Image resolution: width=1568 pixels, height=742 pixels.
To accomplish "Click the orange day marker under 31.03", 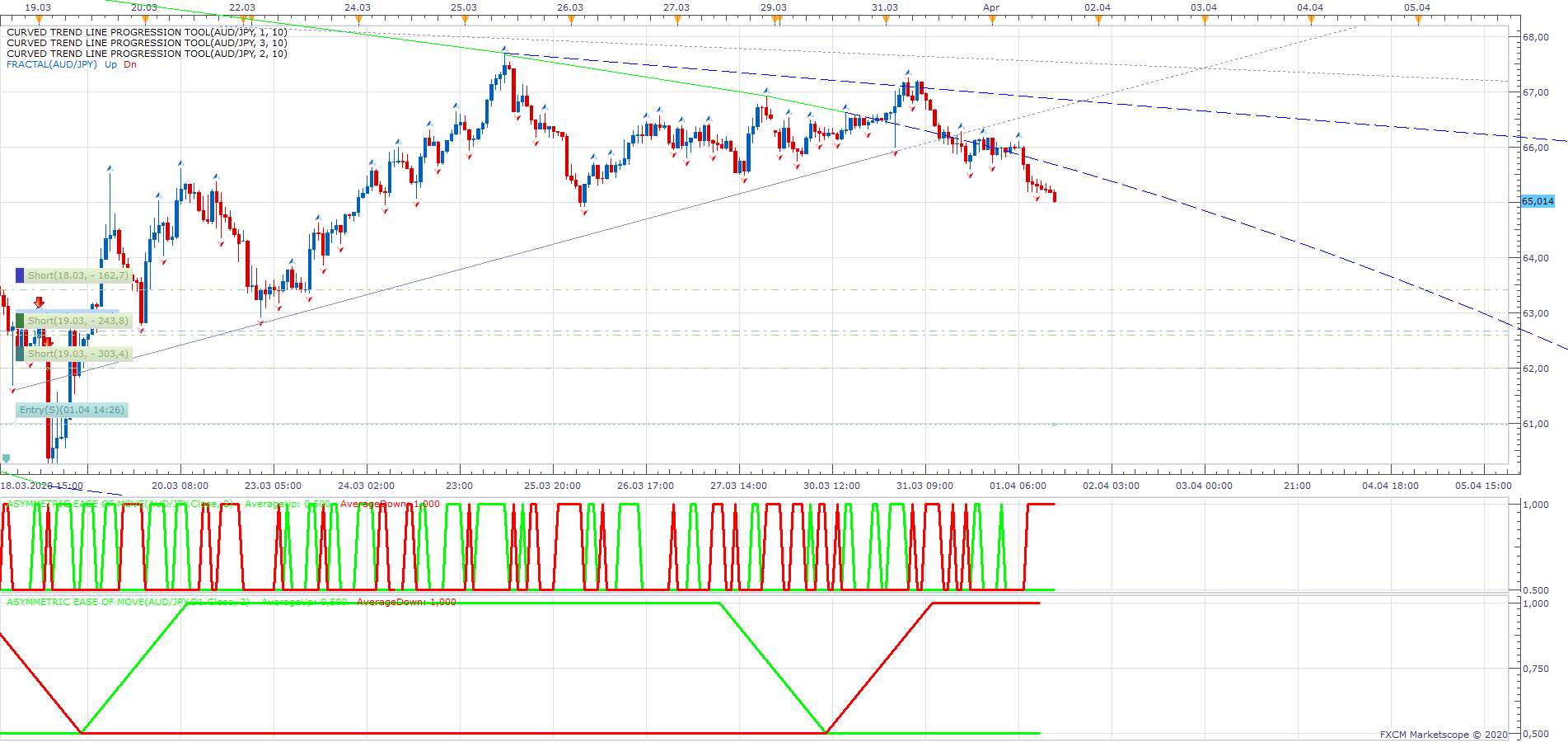I will click(x=886, y=20).
